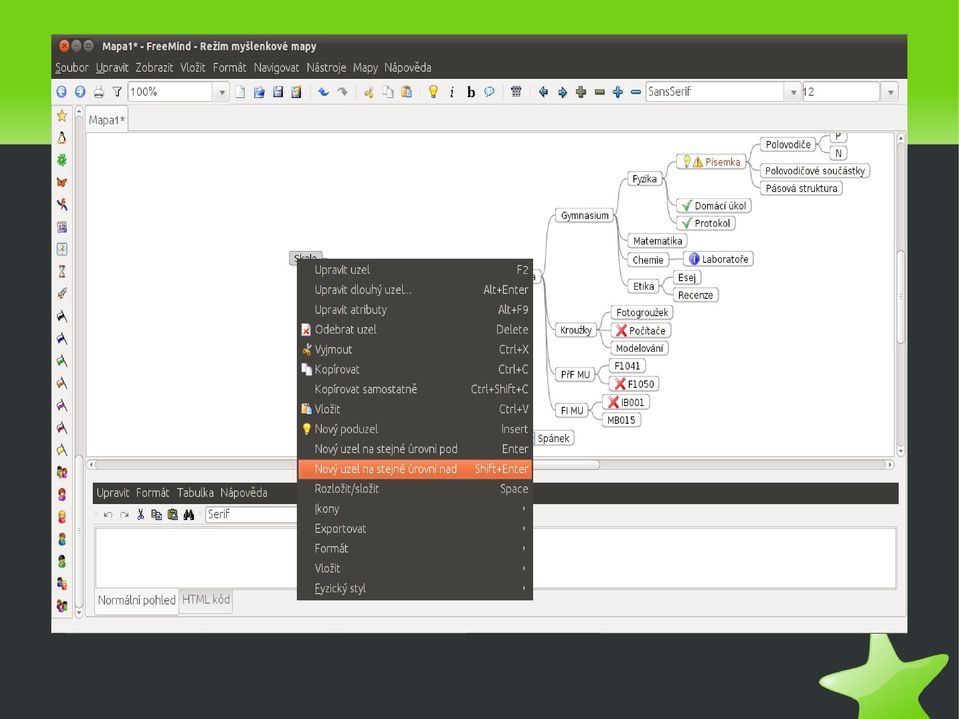Viewport: 959px width, 719px height.
Task: Open the Navigovat menu
Action: point(276,67)
